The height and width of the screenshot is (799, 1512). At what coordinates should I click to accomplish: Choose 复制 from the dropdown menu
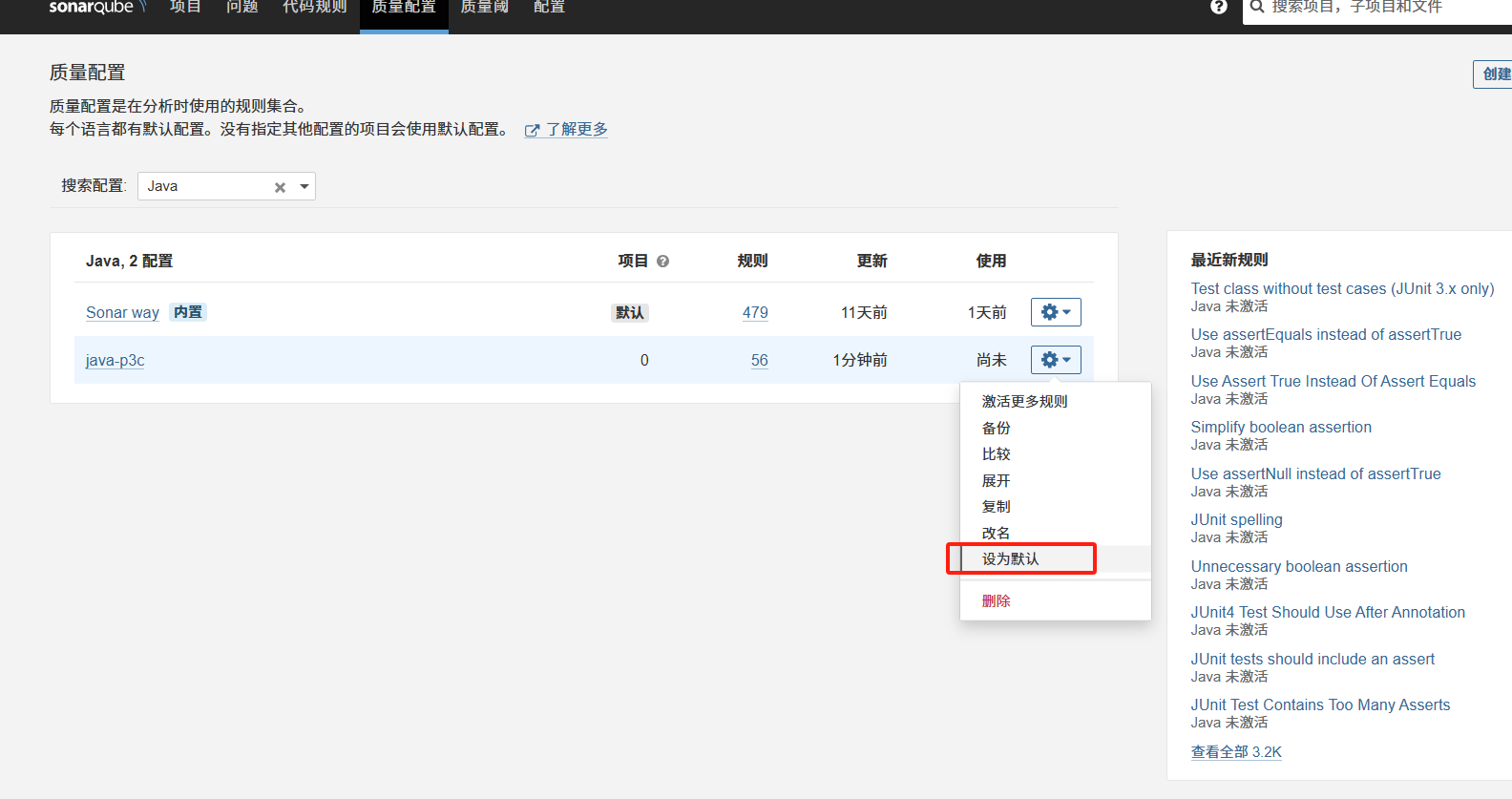[x=1055, y=506]
